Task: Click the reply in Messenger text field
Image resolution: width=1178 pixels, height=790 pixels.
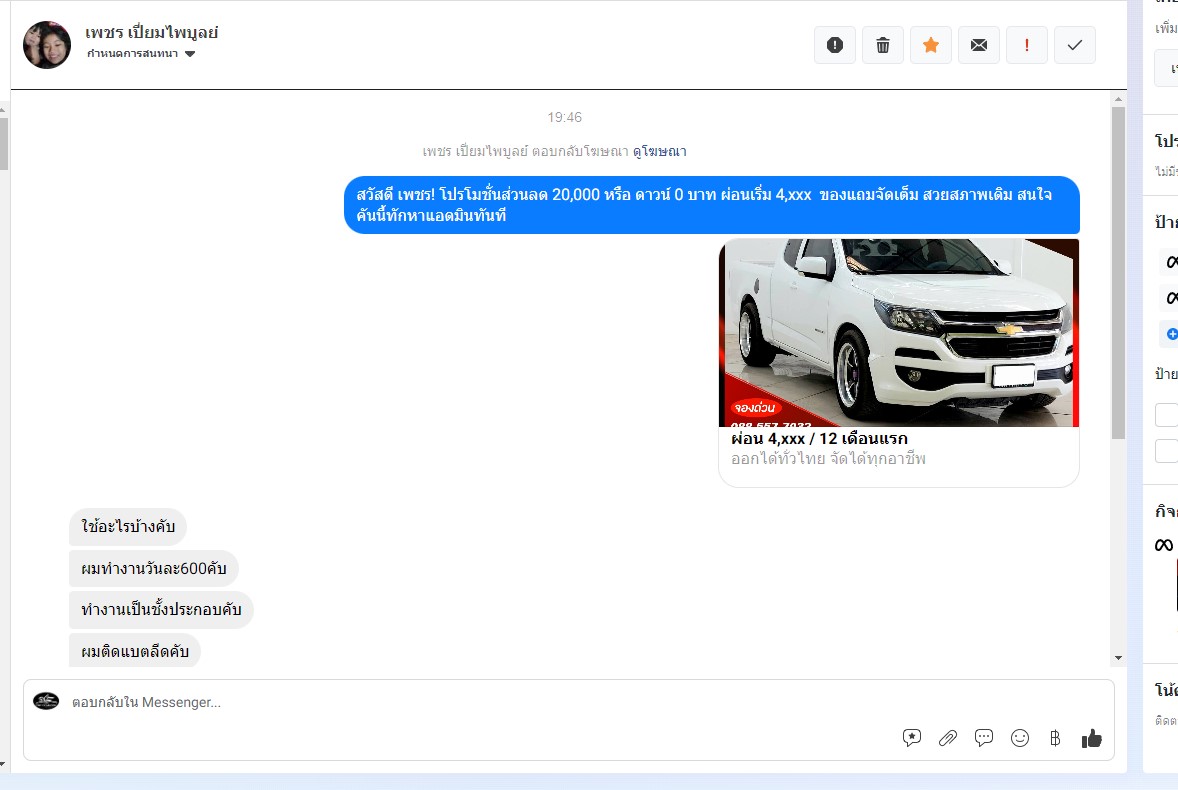Action: [x=480, y=702]
